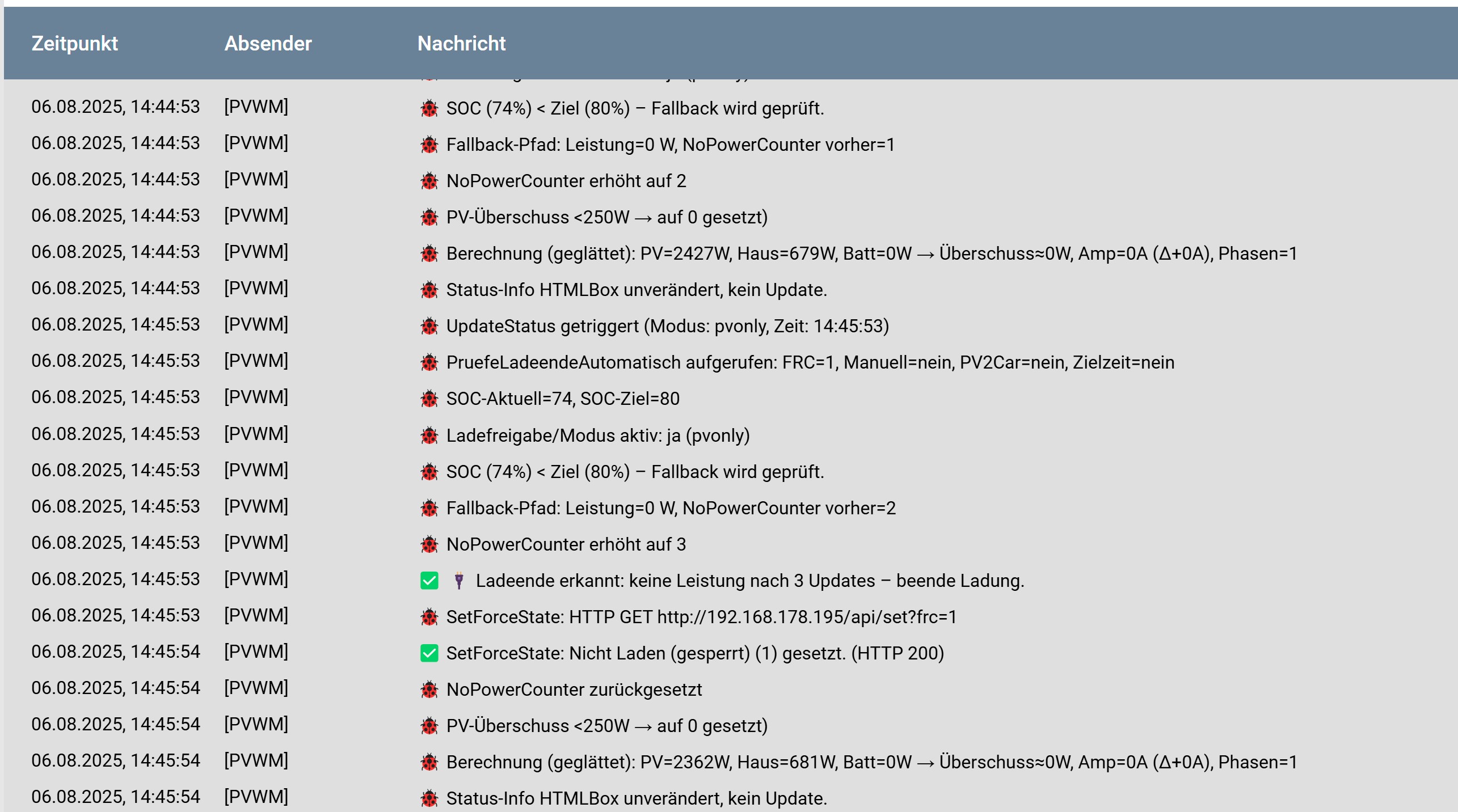1458x812 pixels.
Task: Click the timestamp of the "NoPowerCounter zurückgesetzt" entry
Action: point(116,688)
